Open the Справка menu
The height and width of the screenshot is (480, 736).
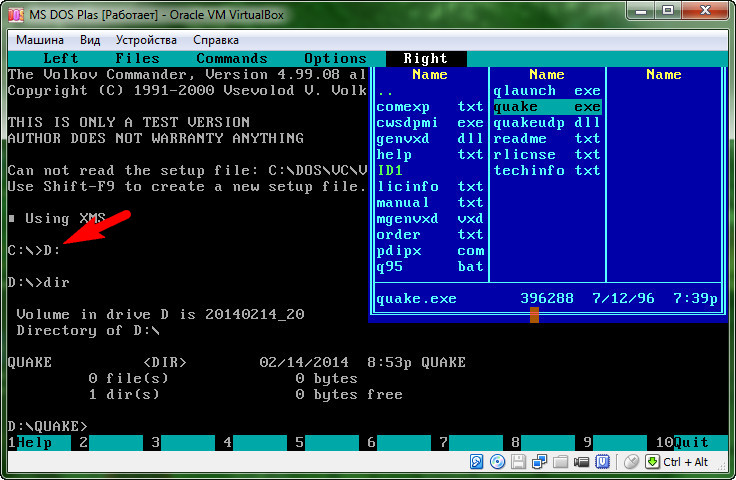(216, 40)
